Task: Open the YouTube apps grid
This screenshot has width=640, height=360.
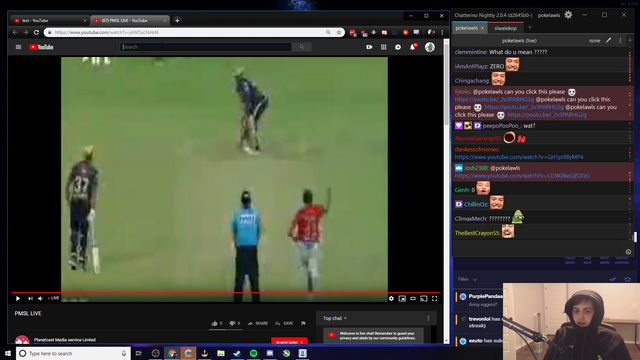Action: [383, 47]
